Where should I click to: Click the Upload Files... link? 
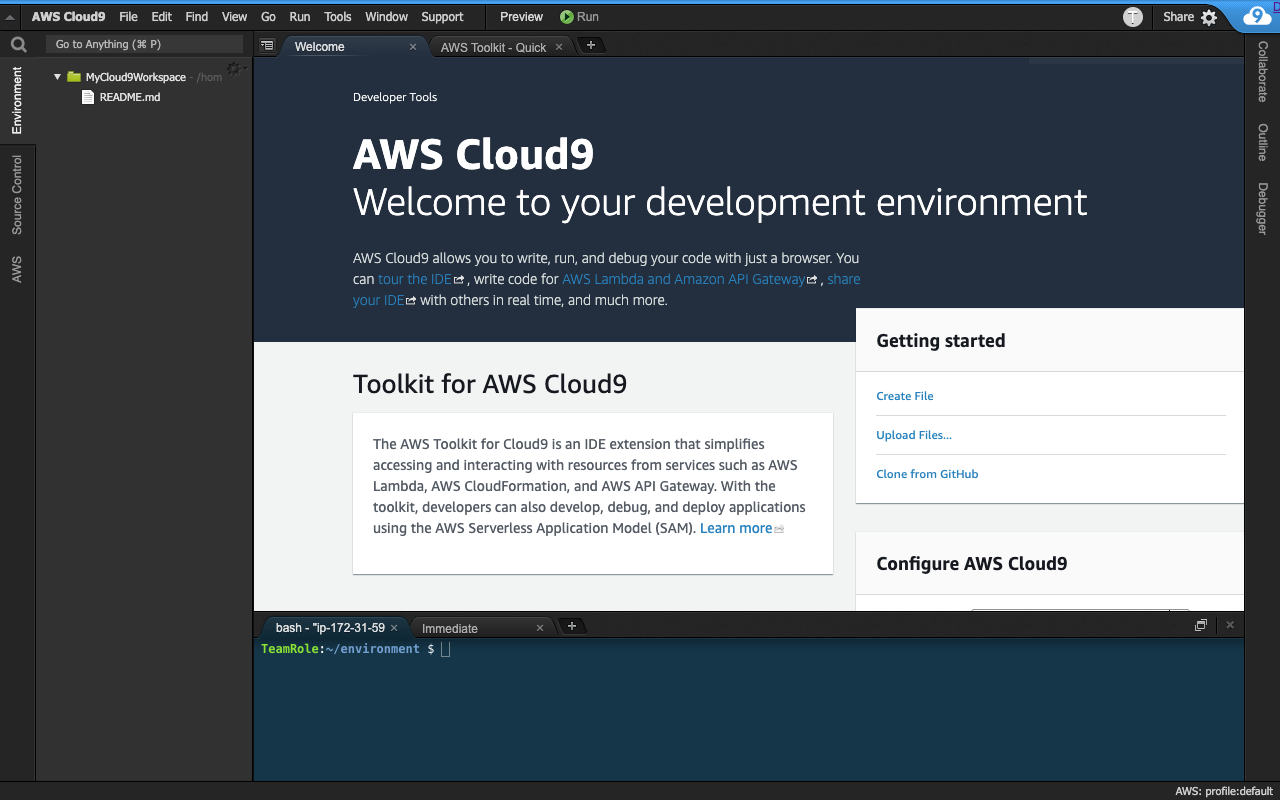[x=914, y=435]
